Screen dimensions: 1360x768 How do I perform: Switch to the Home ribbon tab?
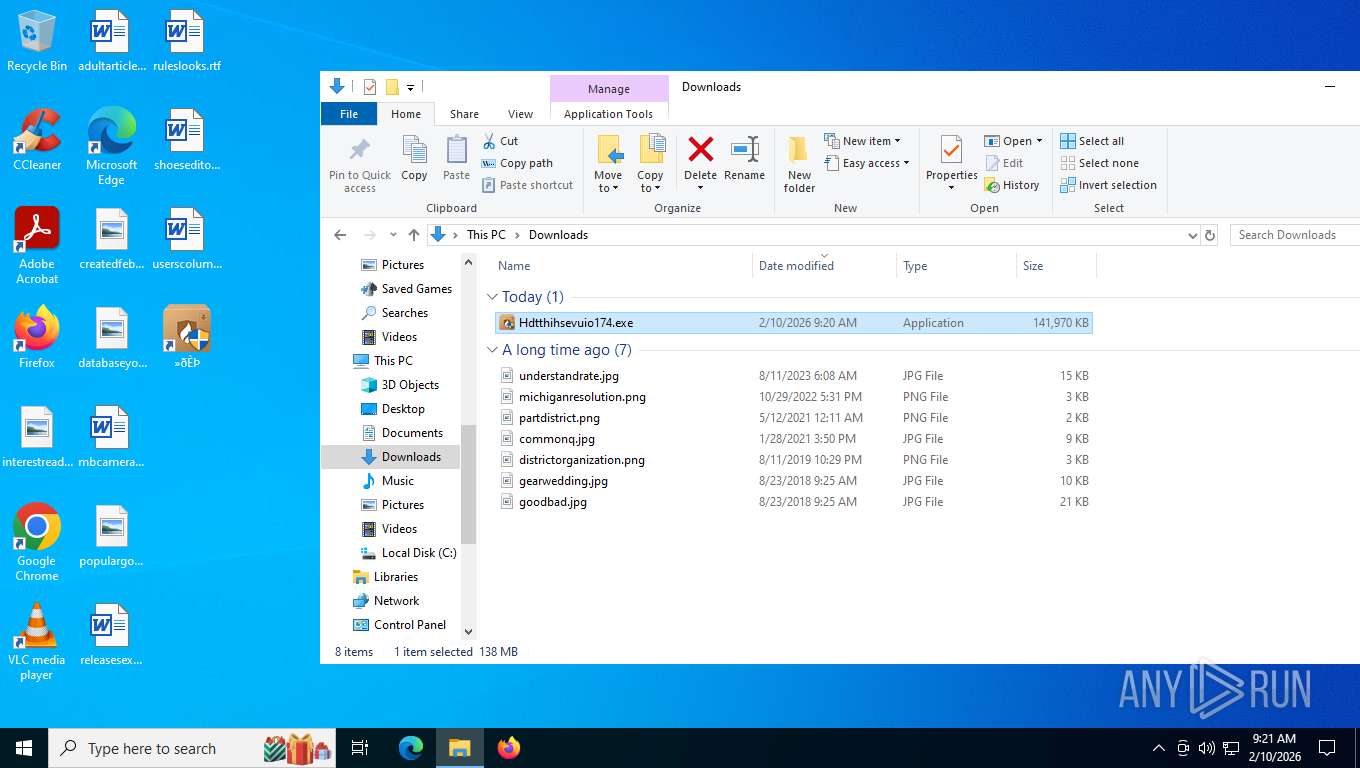[406, 114]
